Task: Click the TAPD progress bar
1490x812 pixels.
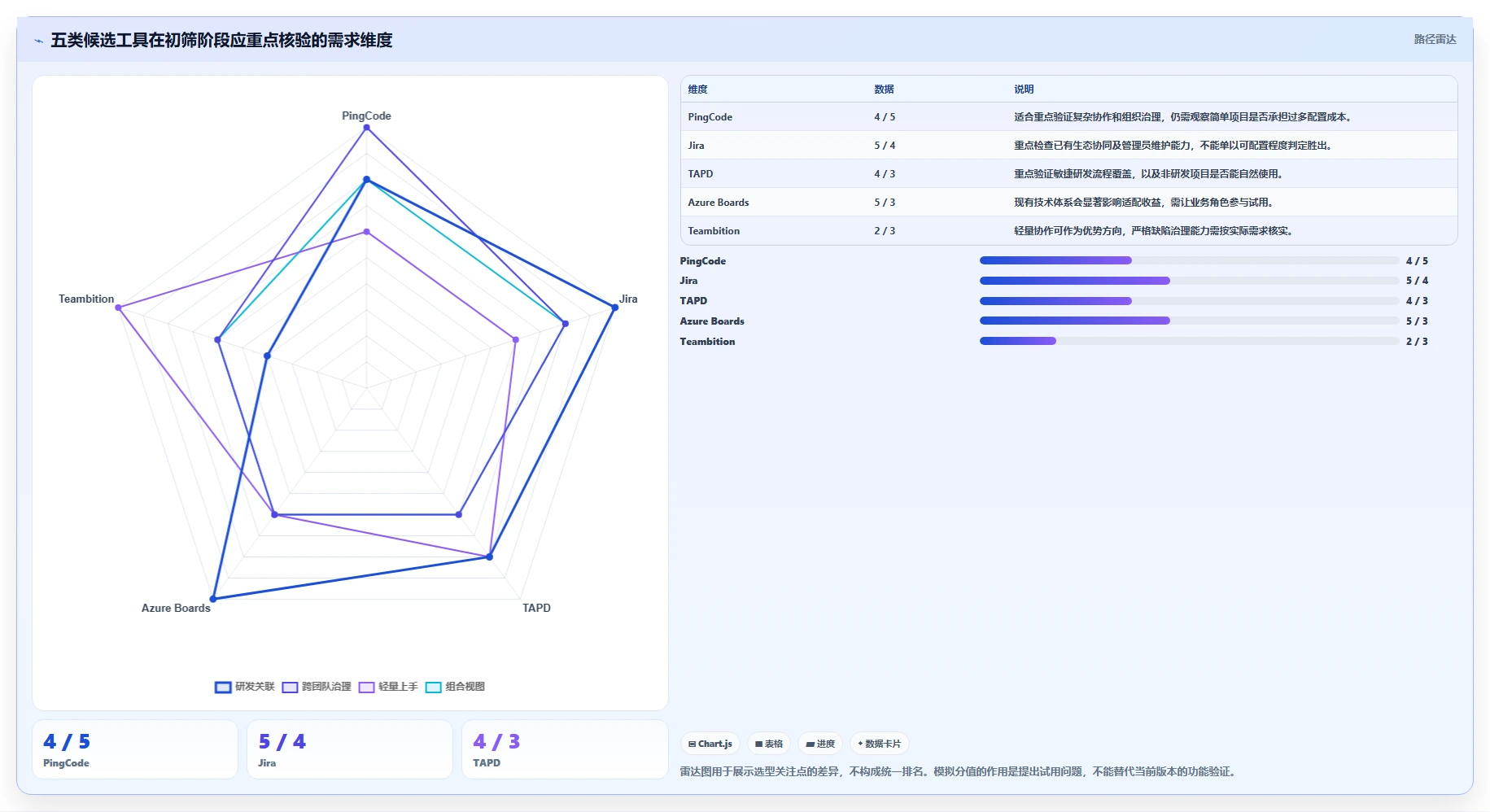Action: click(x=1189, y=301)
